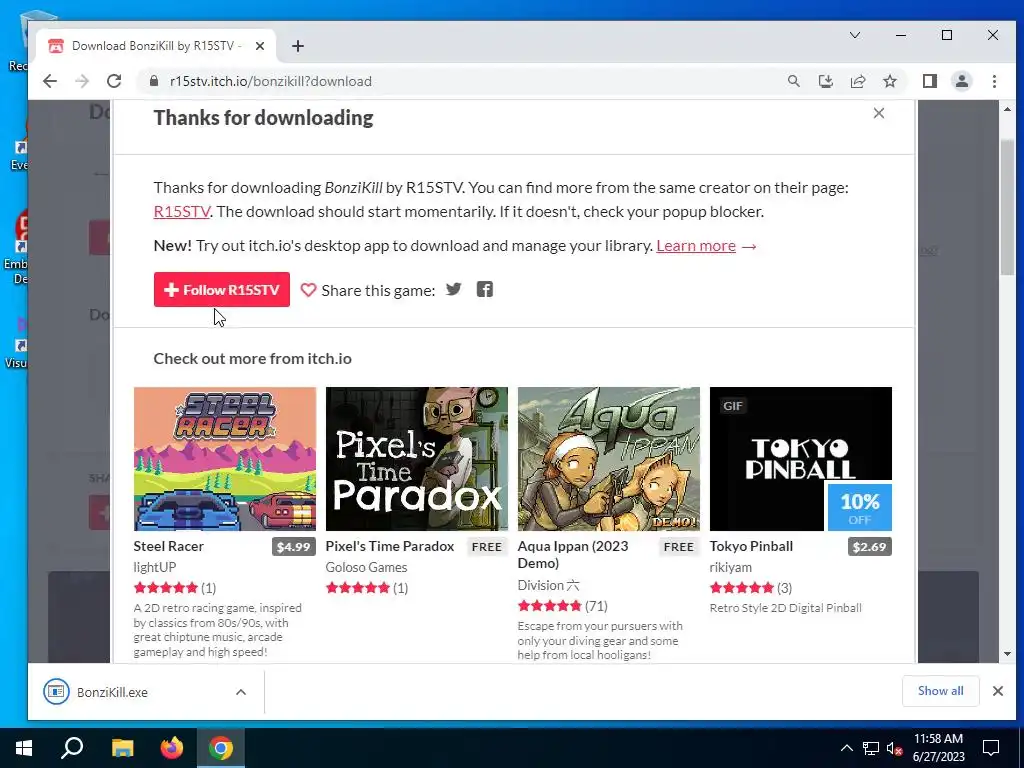Image resolution: width=1024 pixels, height=768 pixels.
Task: Open the Tokyo Pinball thumbnail
Action: [x=801, y=458]
